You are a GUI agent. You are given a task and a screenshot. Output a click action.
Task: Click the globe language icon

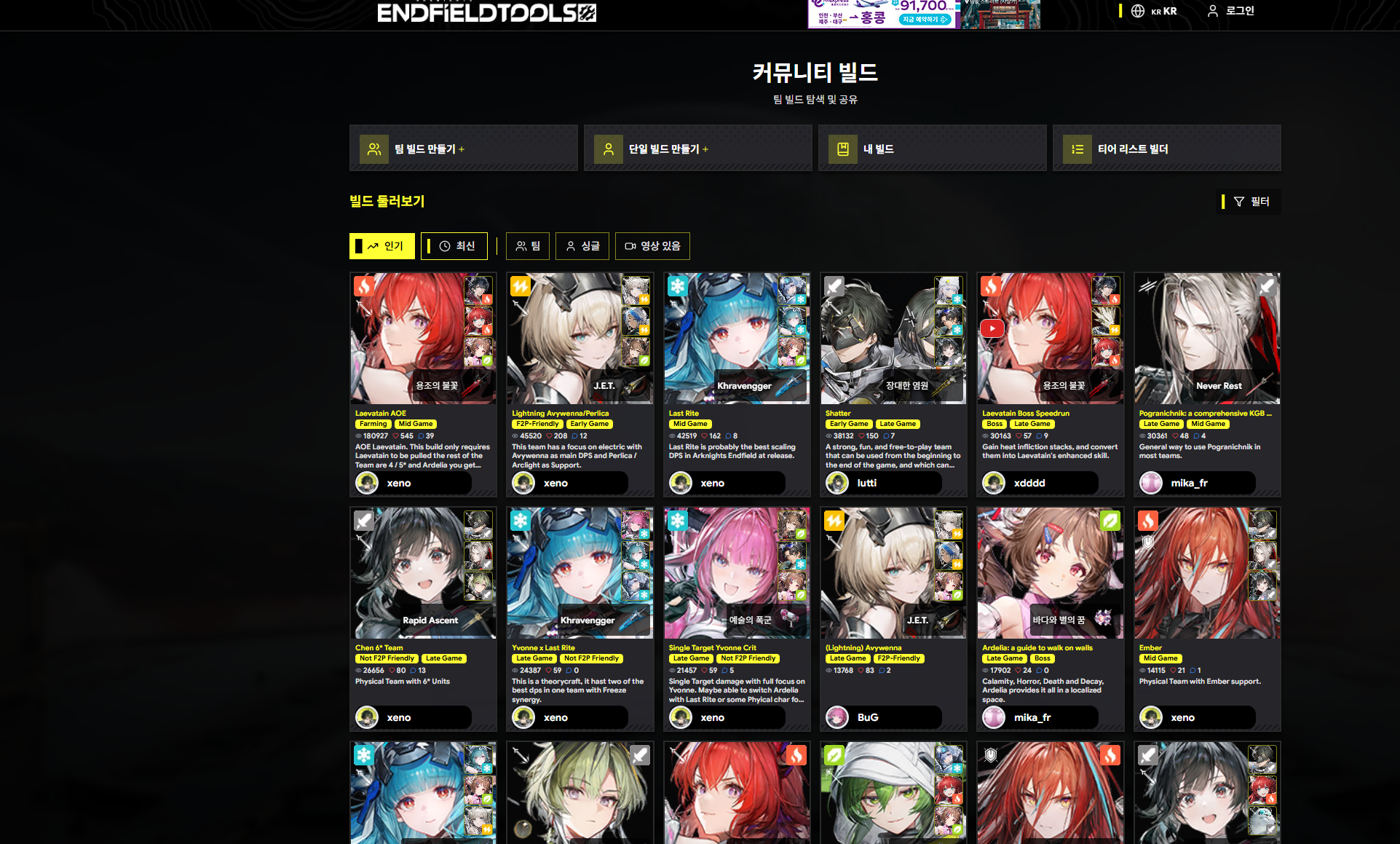pos(1137,11)
